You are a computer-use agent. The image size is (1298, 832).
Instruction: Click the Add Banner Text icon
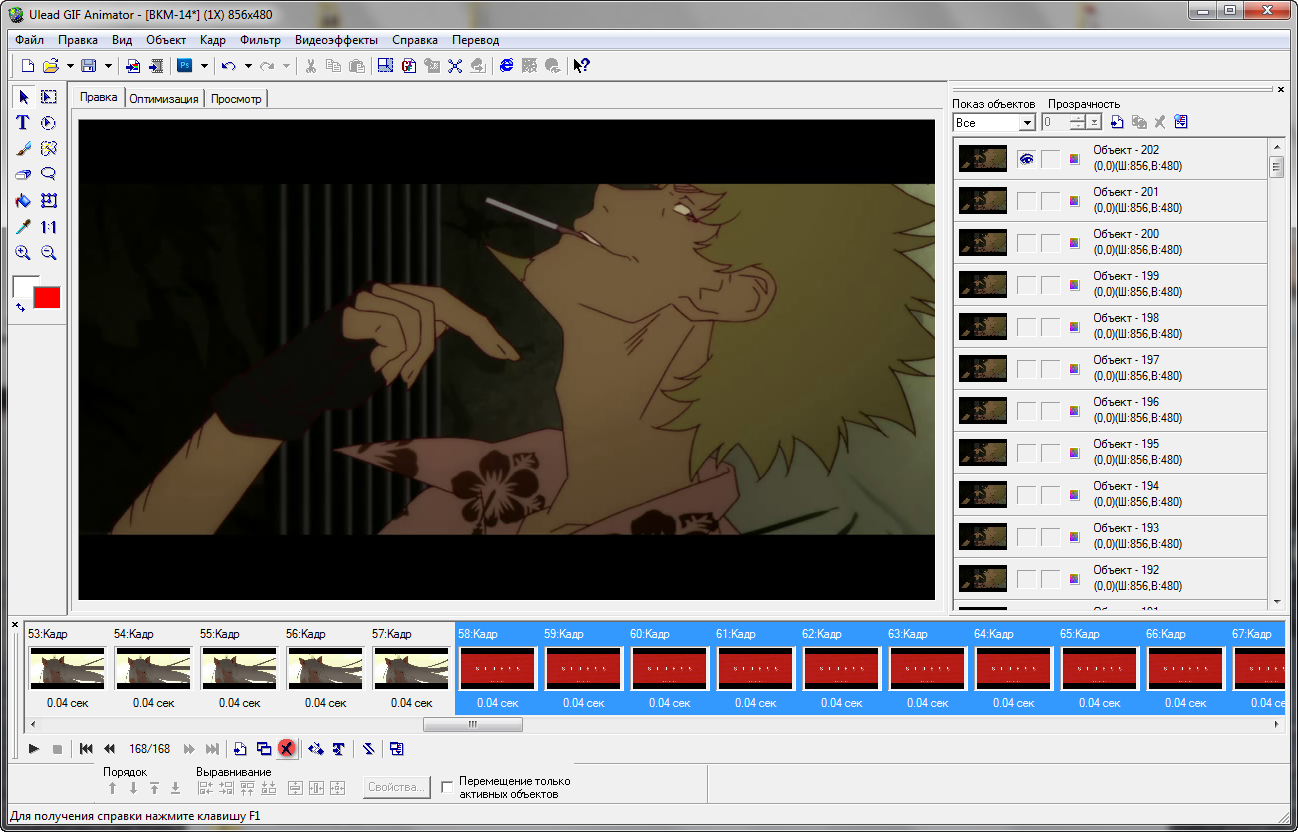pos(339,748)
